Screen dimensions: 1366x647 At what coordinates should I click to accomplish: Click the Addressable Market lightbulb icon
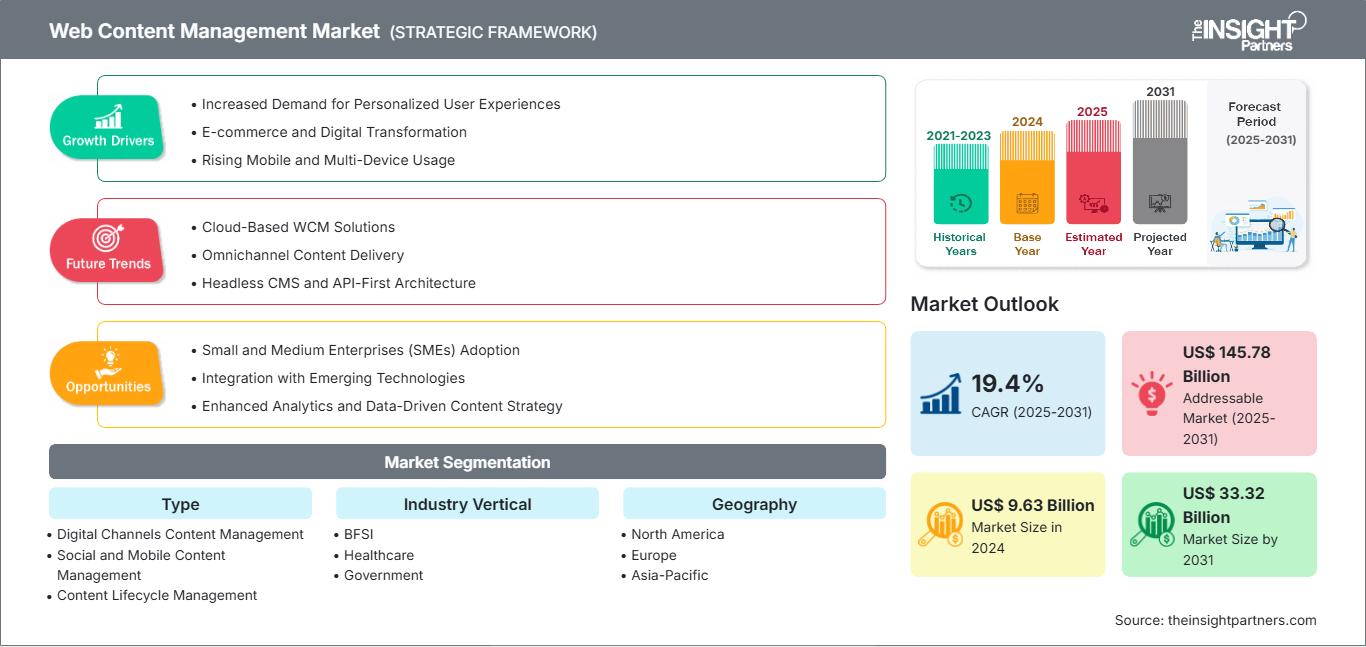pyautogui.click(x=1153, y=393)
